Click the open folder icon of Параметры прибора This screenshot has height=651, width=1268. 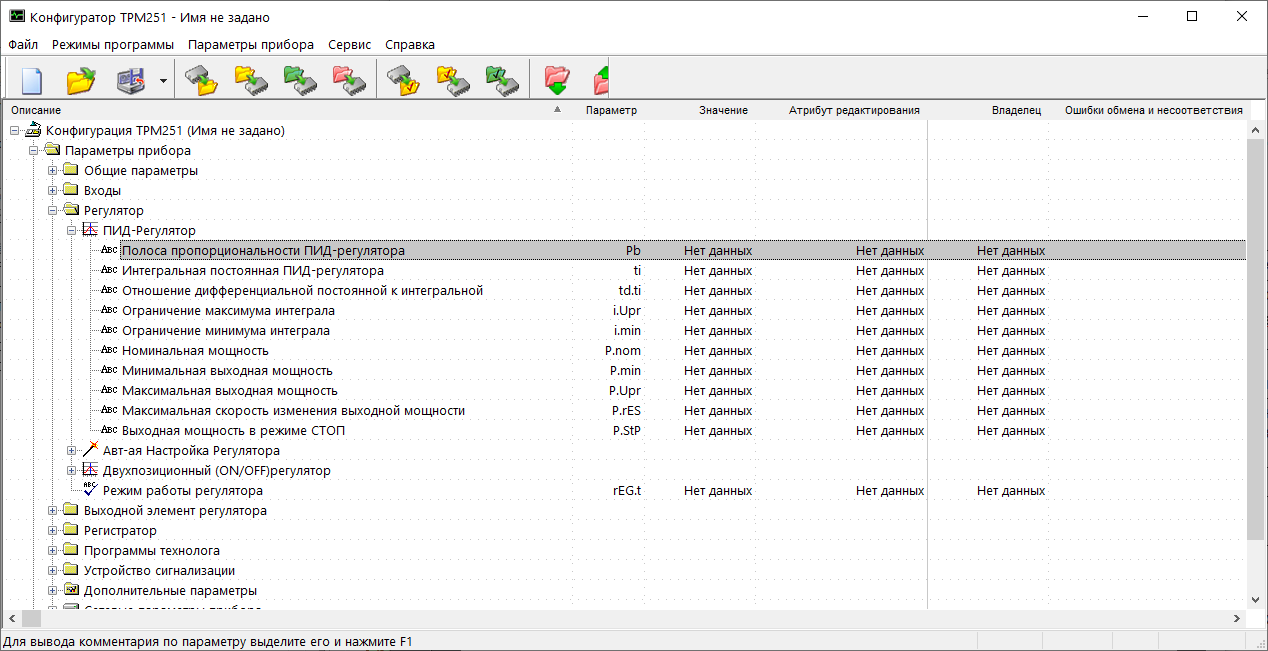tap(53, 151)
